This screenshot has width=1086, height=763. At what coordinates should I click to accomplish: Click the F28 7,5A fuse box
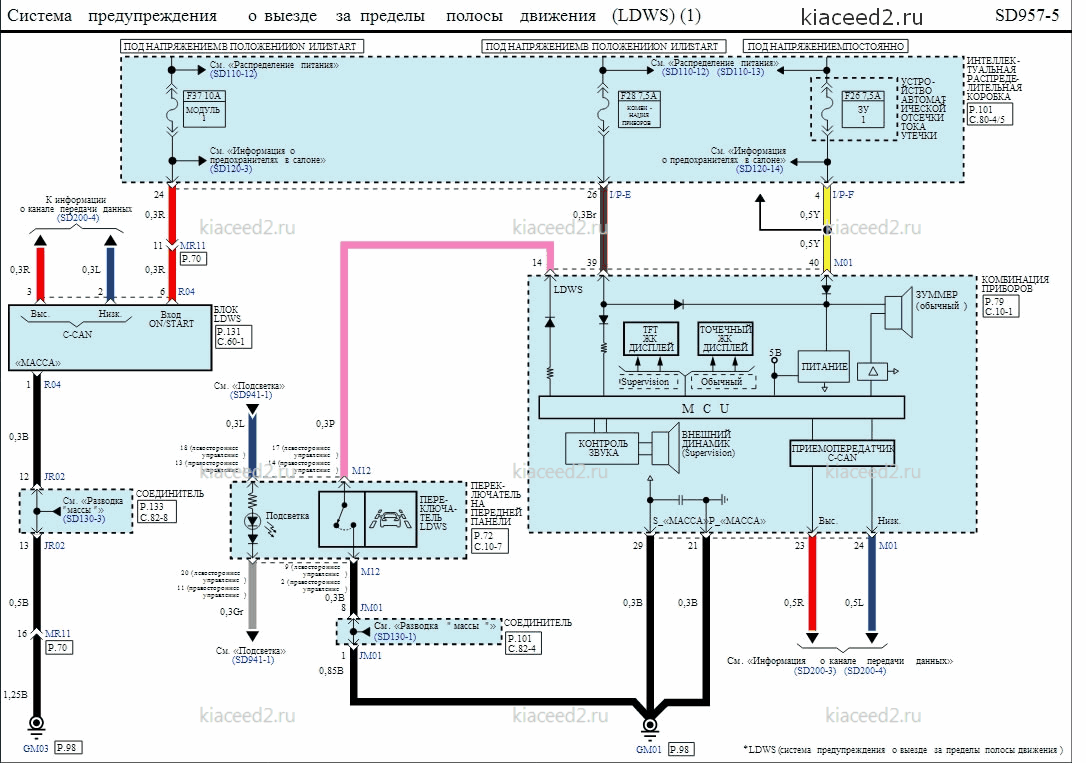639,109
